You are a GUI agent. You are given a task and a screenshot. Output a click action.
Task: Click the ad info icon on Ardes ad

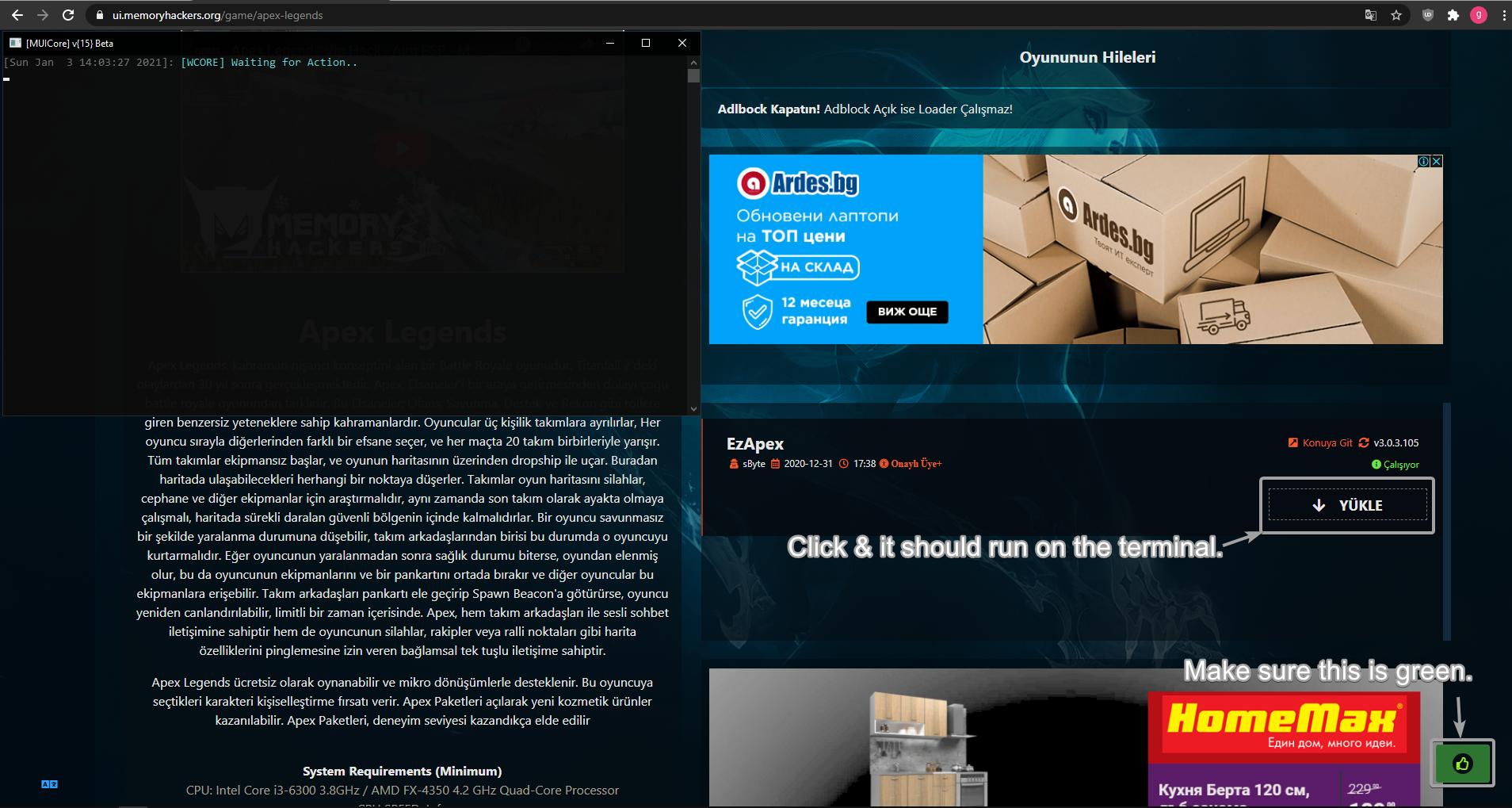[1423, 161]
